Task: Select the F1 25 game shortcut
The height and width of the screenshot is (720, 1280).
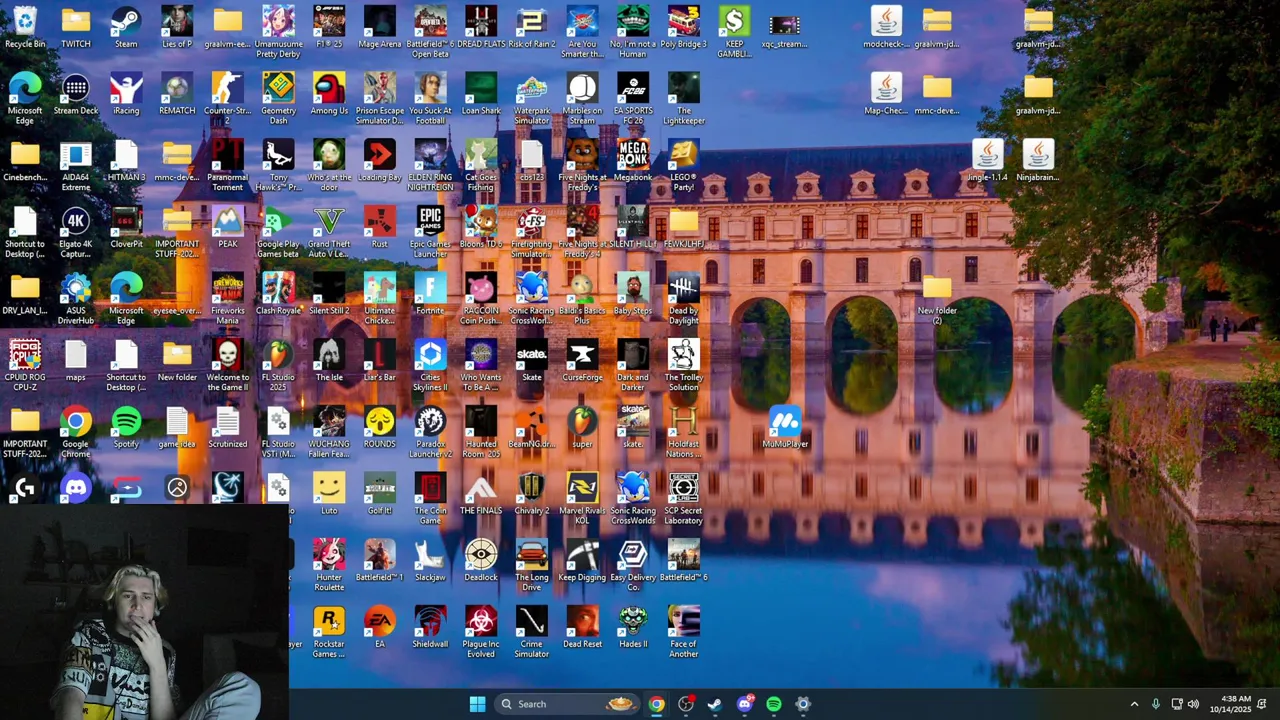Action: pos(329,27)
